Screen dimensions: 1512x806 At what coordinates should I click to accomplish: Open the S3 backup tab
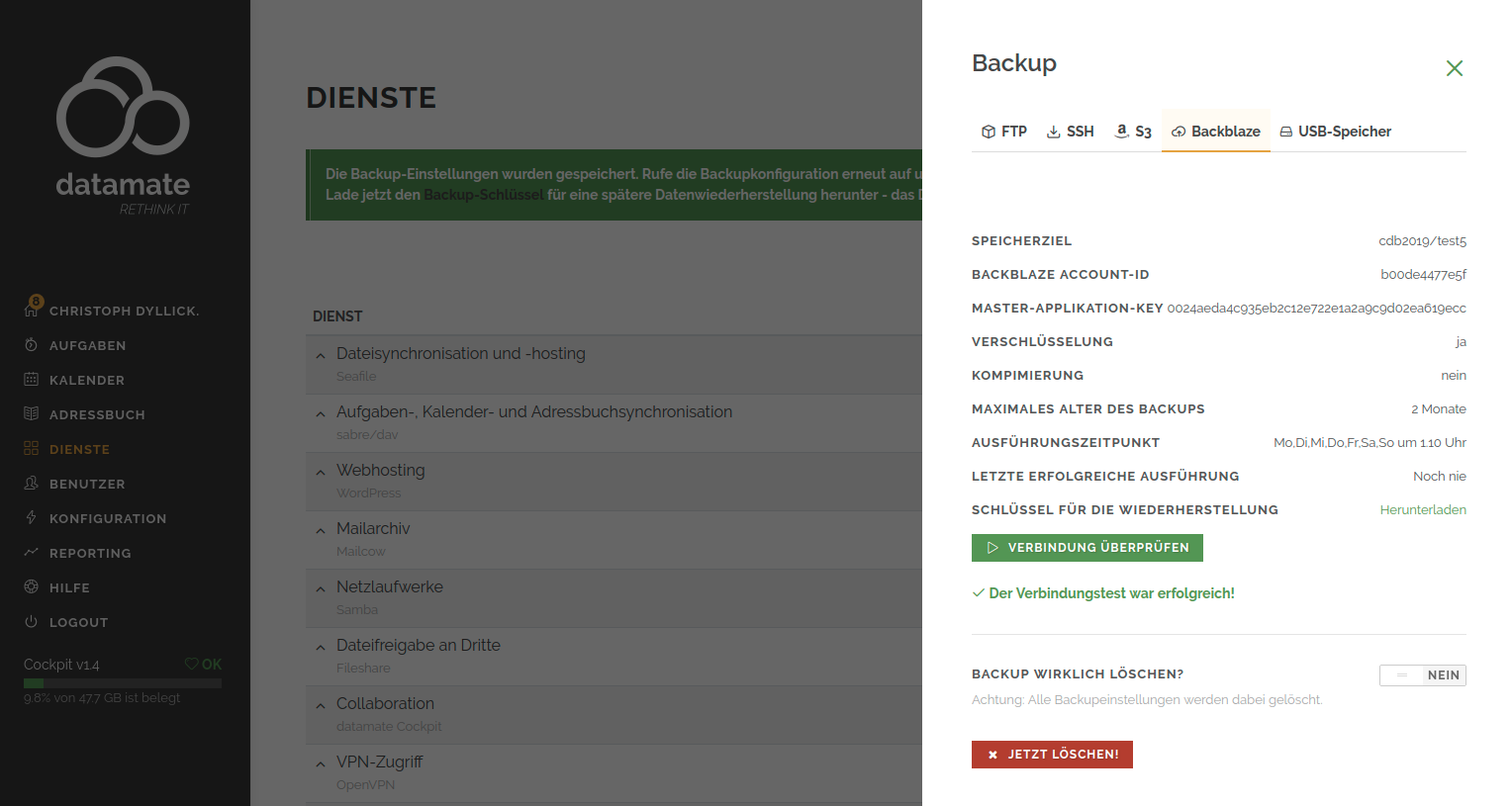(1133, 132)
